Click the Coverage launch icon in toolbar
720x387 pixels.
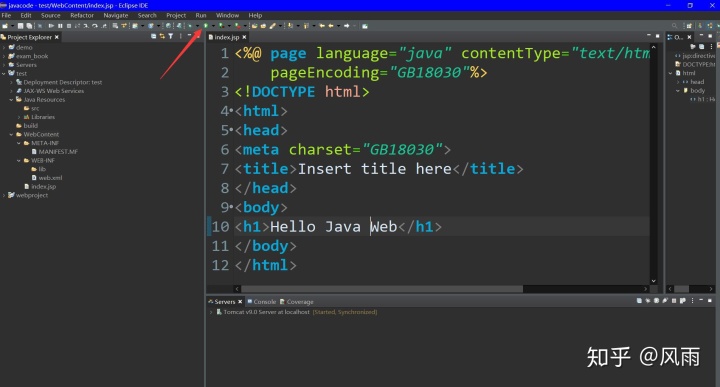point(221,26)
